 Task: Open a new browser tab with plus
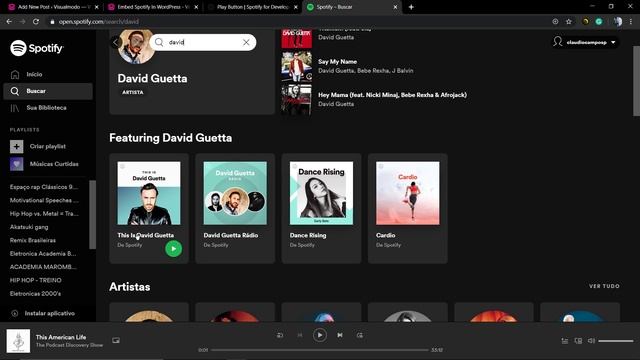pyautogui.click(x=411, y=7)
